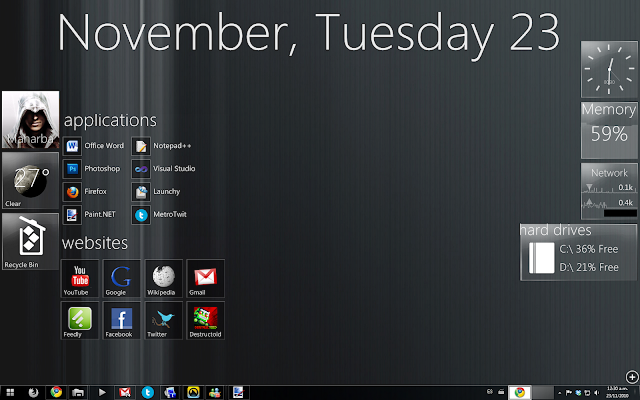Open the MetroTwit taskbar icon

pos(148,393)
